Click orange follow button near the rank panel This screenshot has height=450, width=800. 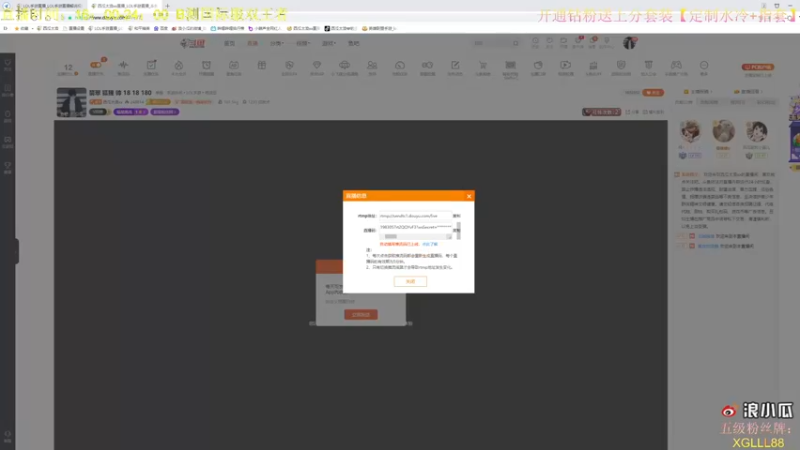[653, 92]
